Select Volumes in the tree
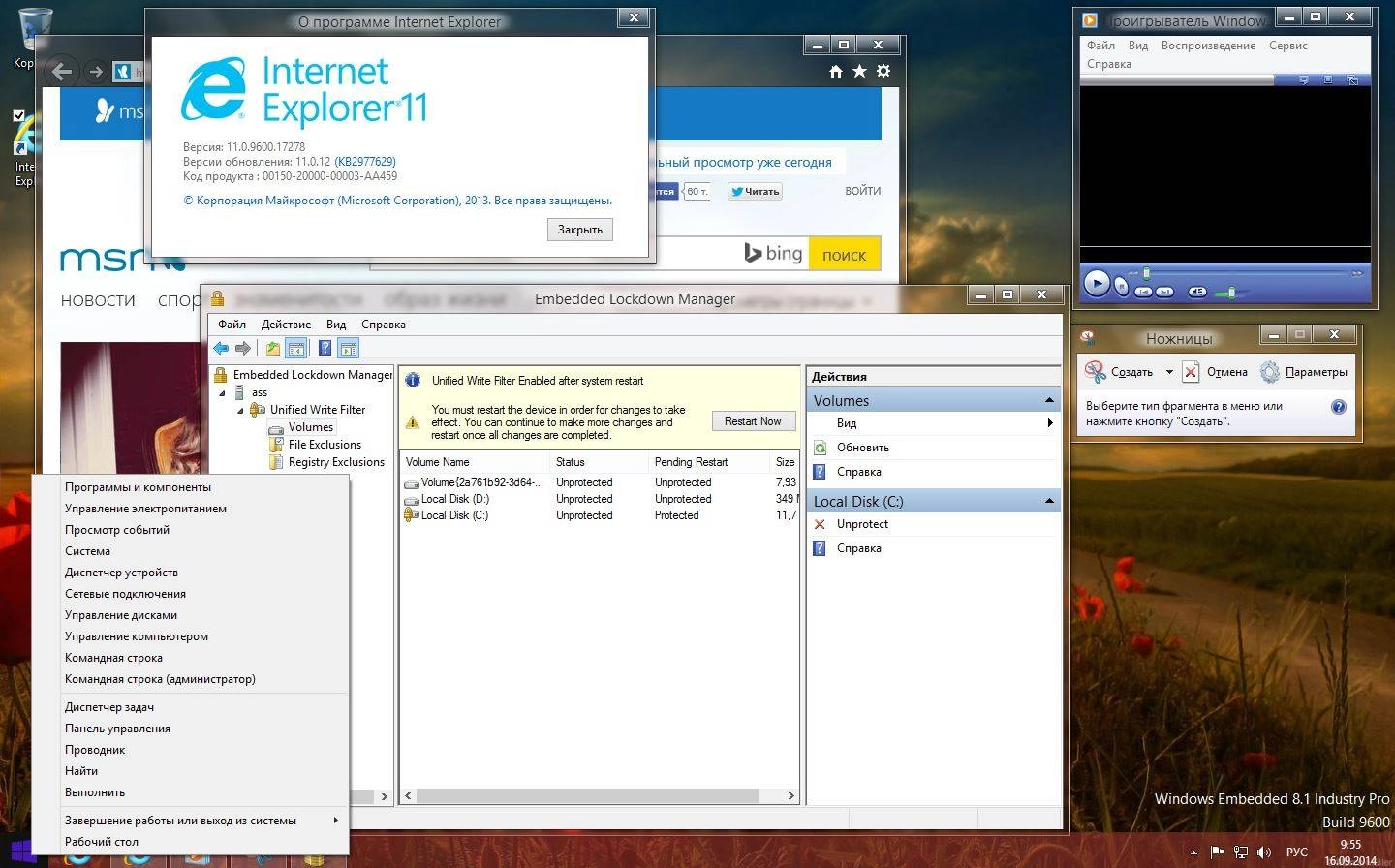 pos(310,427)
